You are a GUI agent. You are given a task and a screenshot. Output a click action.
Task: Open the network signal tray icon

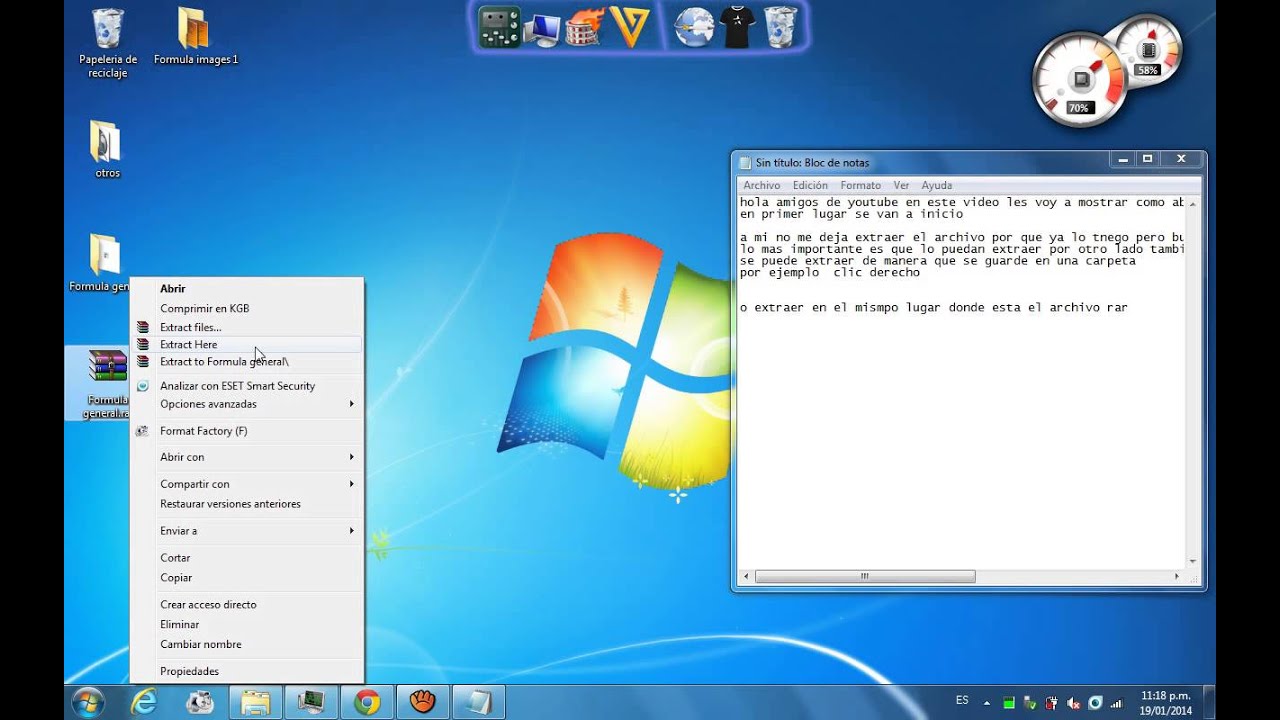(x=1116, y=703)
